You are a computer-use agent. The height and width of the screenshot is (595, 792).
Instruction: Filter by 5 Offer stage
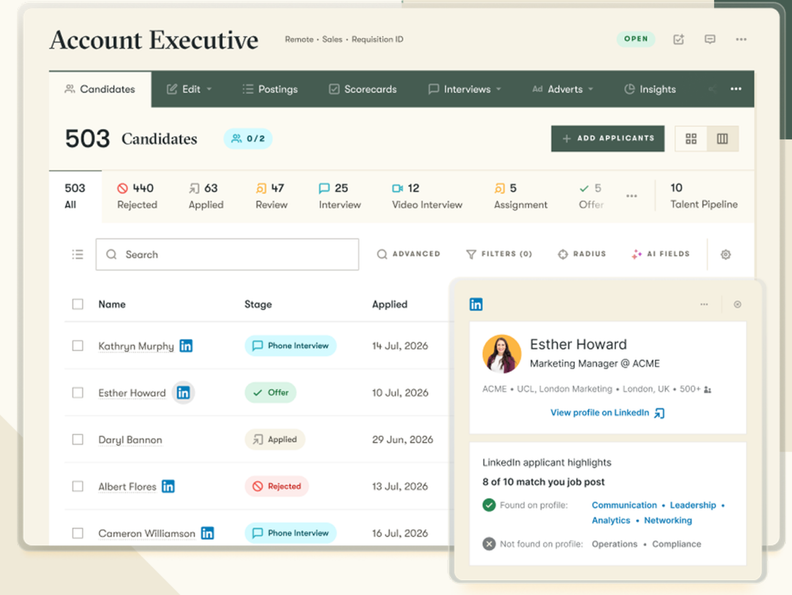tap(591, 196)
